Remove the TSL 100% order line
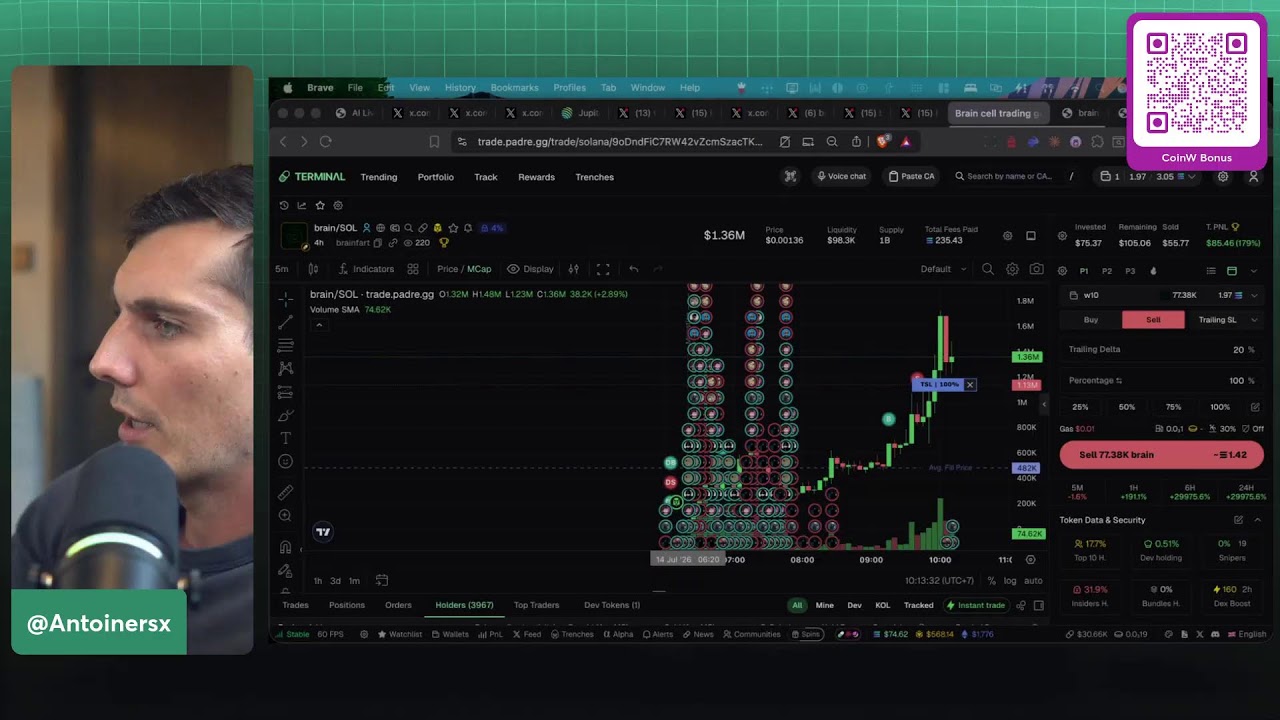 (x=969, y=385)
